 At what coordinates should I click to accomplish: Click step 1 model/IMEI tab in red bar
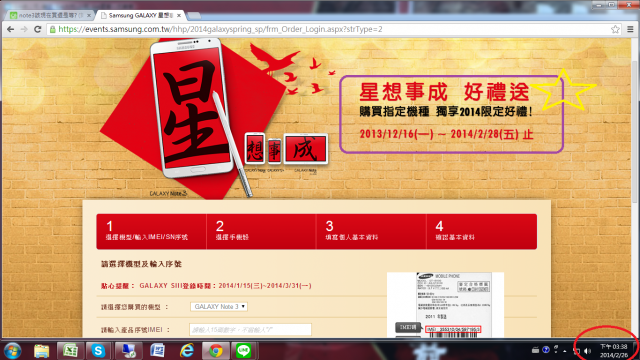(x=151, y=231)
